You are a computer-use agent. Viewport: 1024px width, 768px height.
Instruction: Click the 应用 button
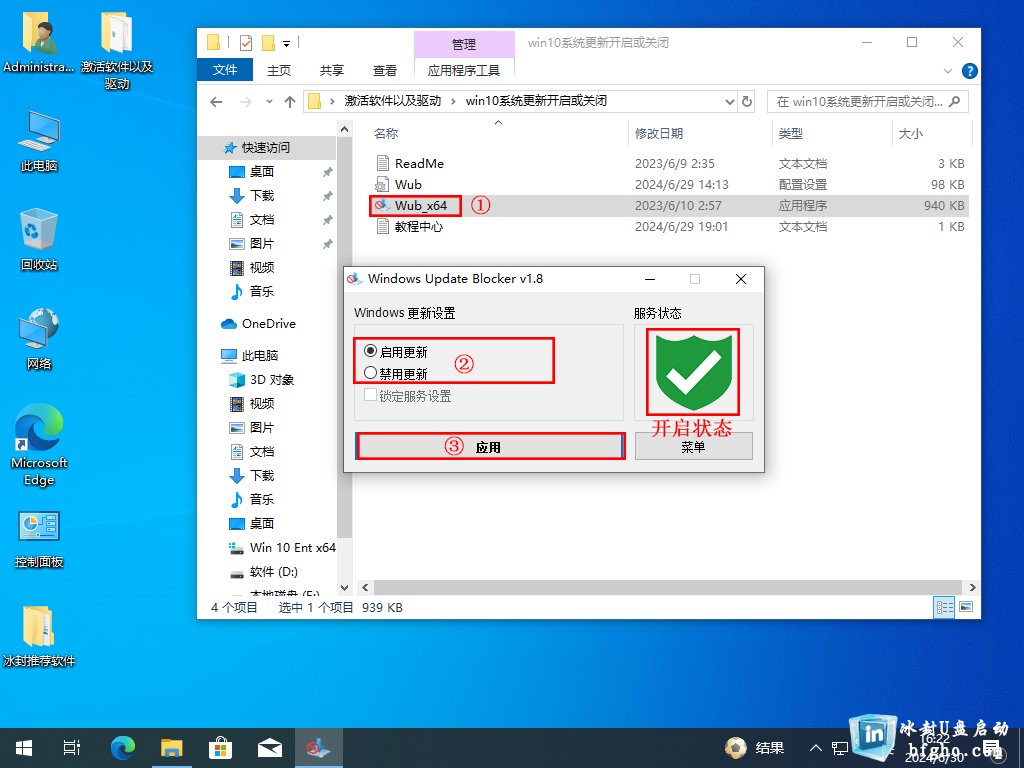point(490,447)
